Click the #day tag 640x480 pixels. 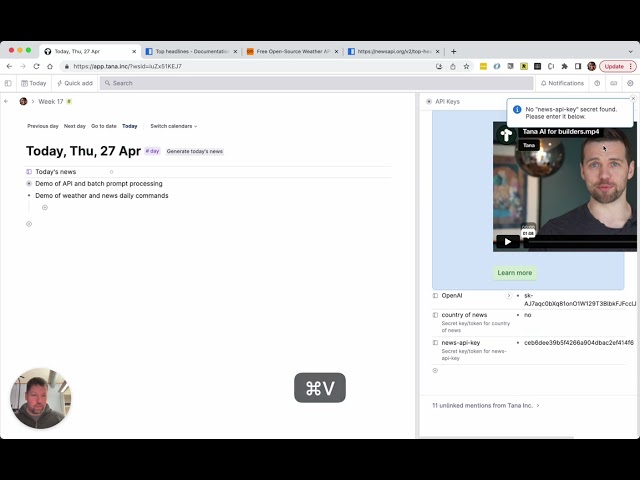pyautogui.click(x=152, y=151)
